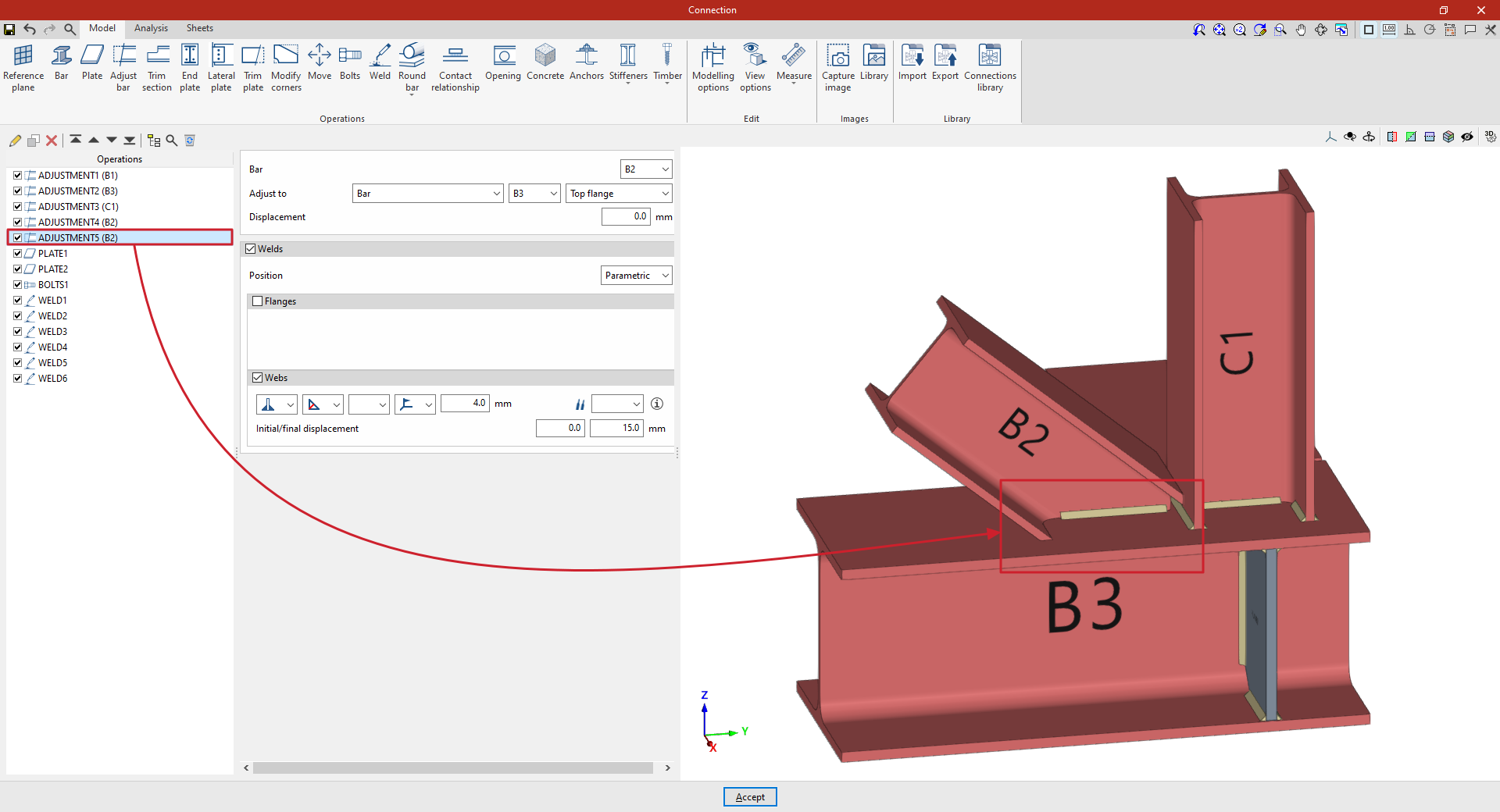Open the Measure tool
The image size is (1500, 812).
(x=794, y=62)
